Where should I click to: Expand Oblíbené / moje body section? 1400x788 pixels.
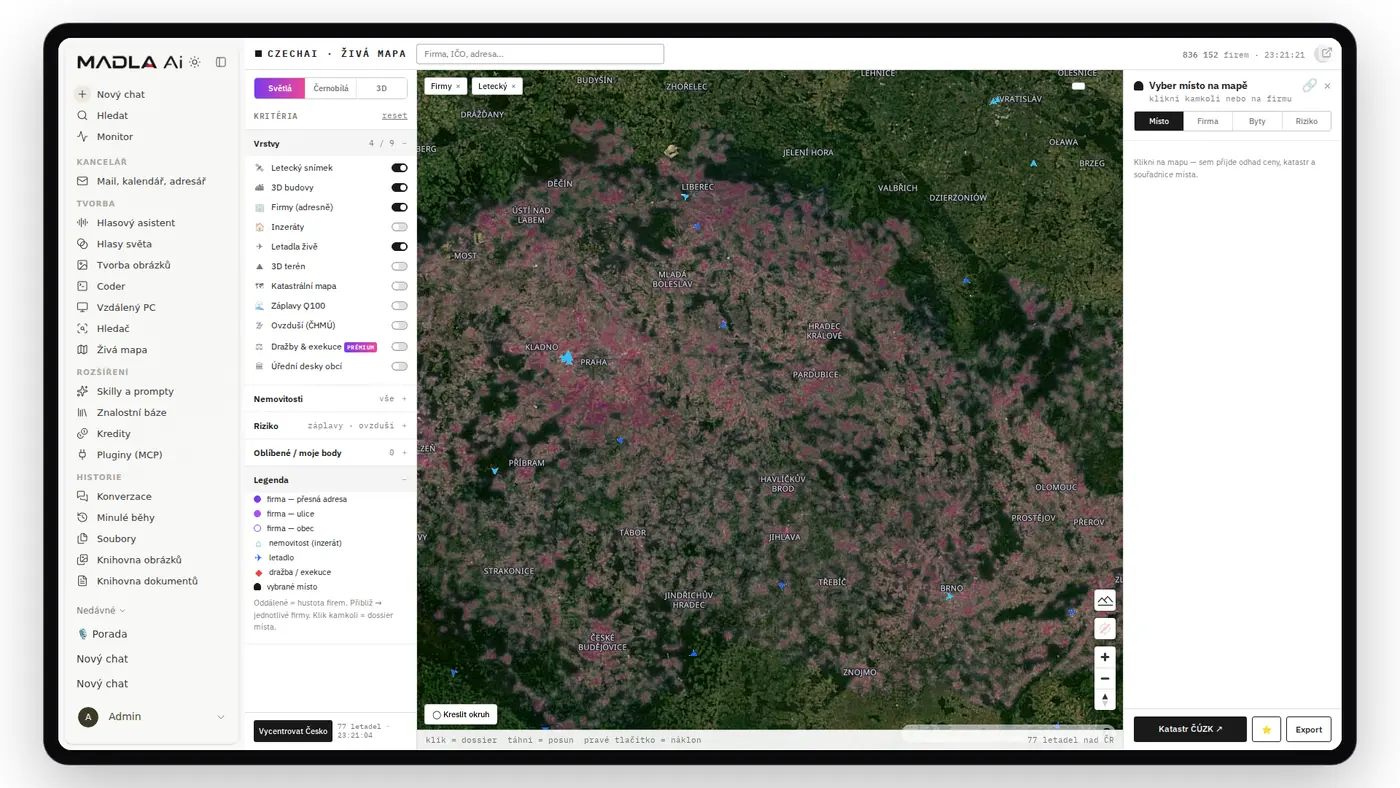click(330, 453)
